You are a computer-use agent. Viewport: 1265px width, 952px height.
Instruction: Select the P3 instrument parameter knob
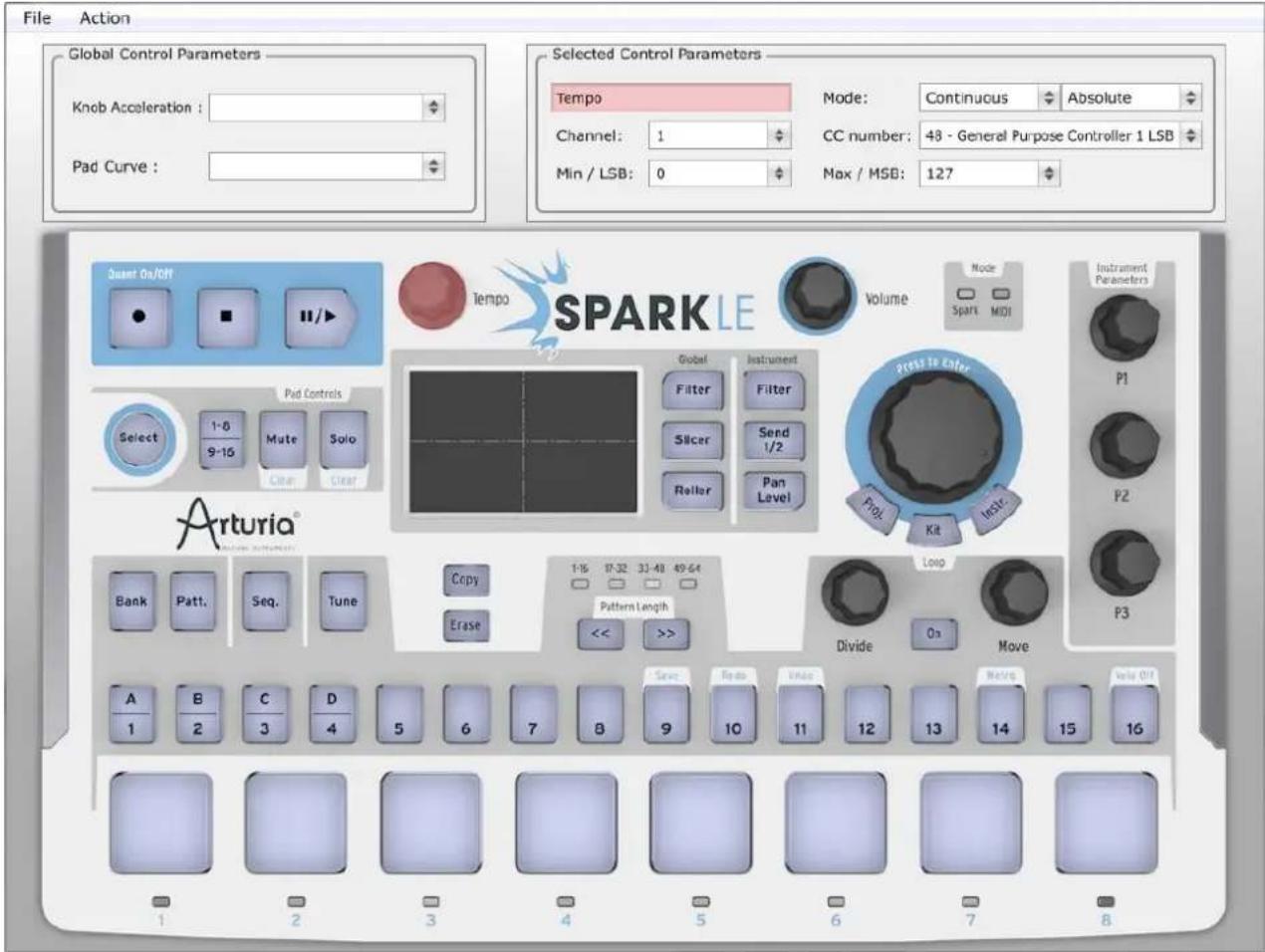1123,564
